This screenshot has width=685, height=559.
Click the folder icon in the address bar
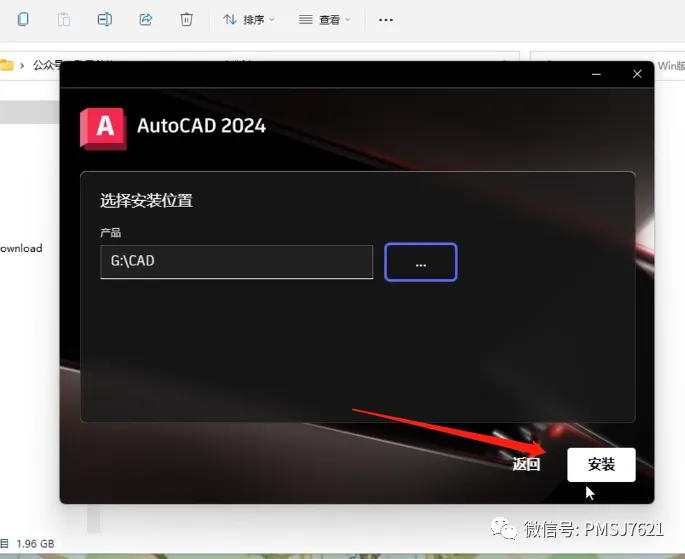click(x=7, y=66)
